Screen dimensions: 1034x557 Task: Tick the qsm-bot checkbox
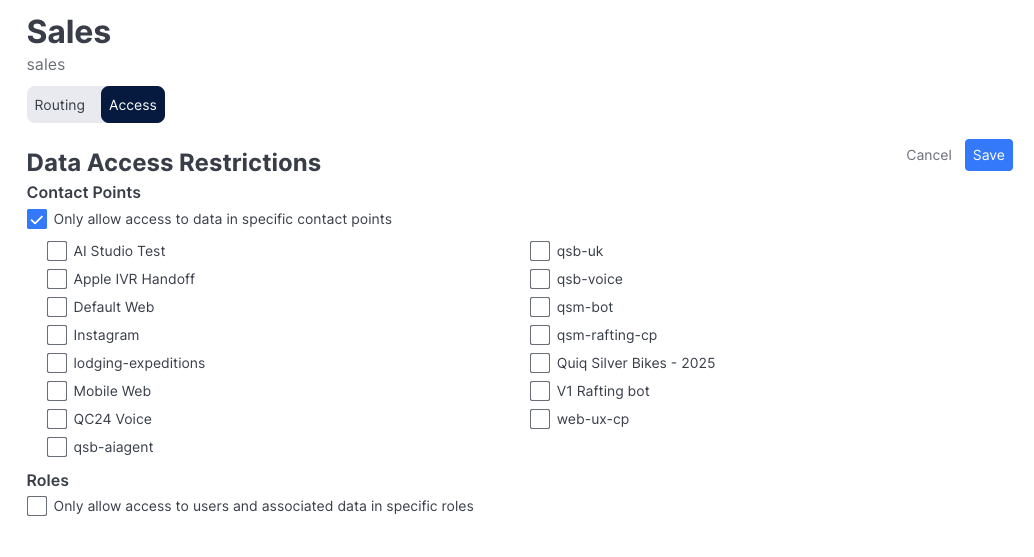(540, 307)
